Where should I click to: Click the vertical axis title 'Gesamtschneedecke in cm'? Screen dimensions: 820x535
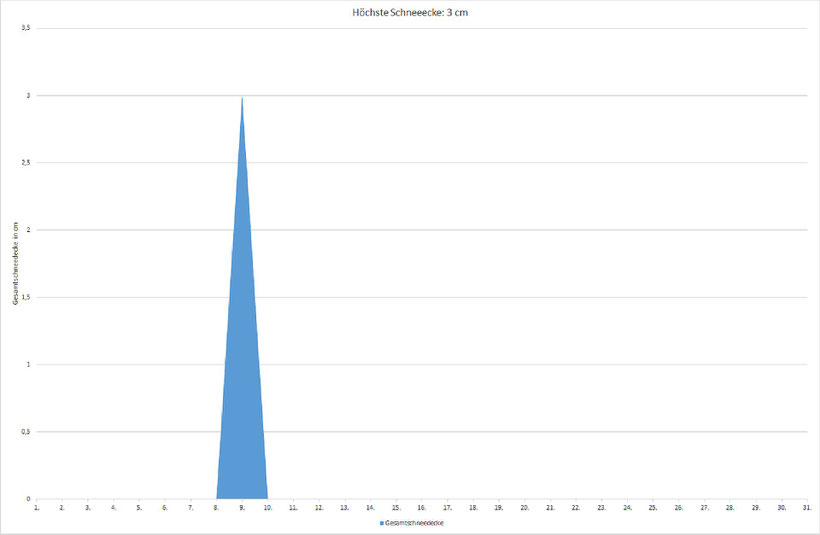[16, 263]
